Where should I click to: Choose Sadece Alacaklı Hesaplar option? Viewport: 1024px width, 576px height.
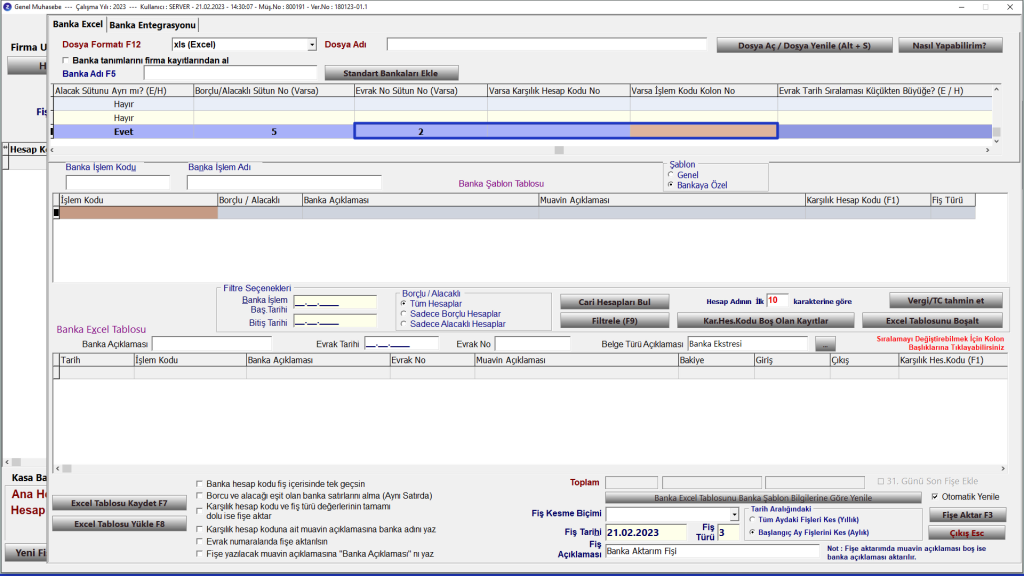point(404,324)
